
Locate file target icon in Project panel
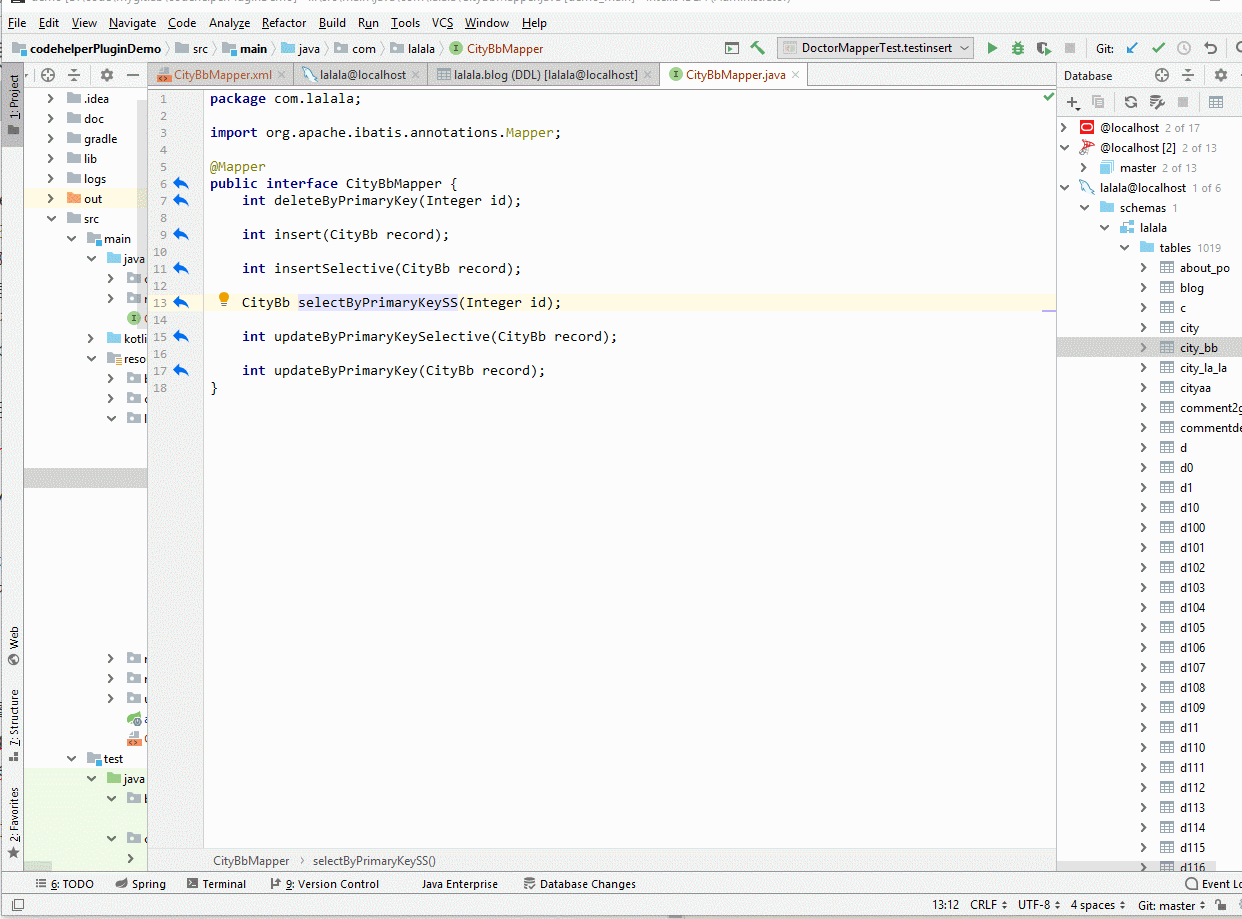(48, 75)
